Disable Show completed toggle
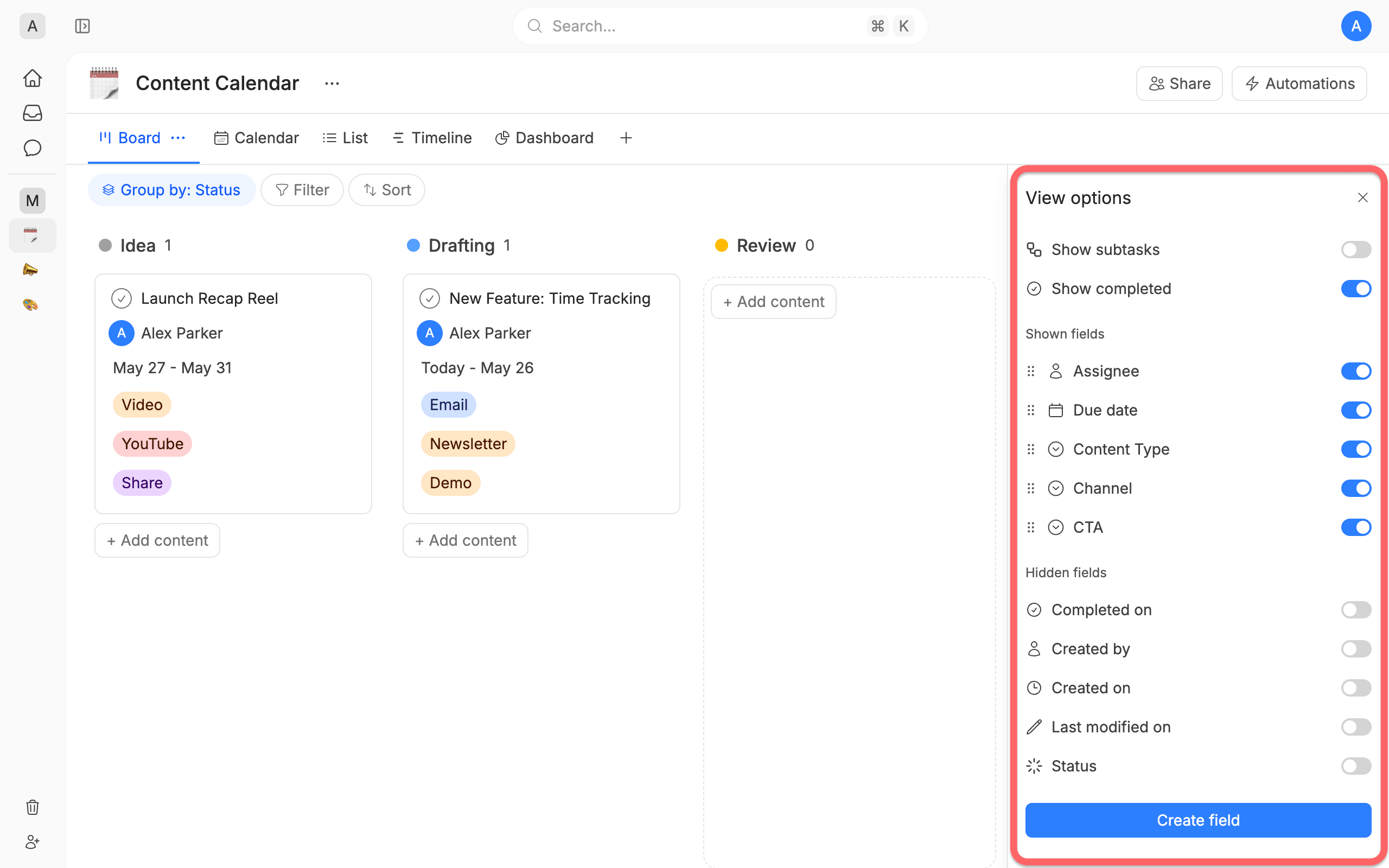 coord(1356,289)
